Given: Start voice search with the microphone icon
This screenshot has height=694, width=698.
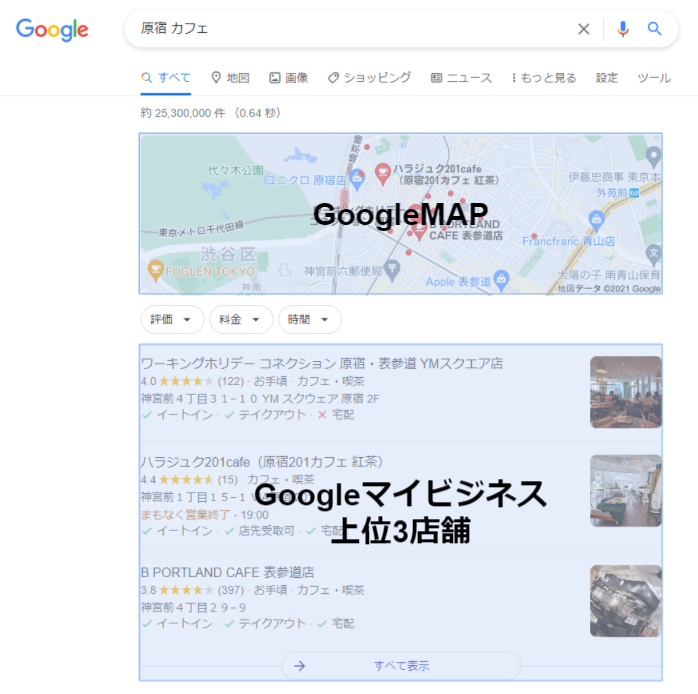Looking at the screenshot, I should pos(623,29).
